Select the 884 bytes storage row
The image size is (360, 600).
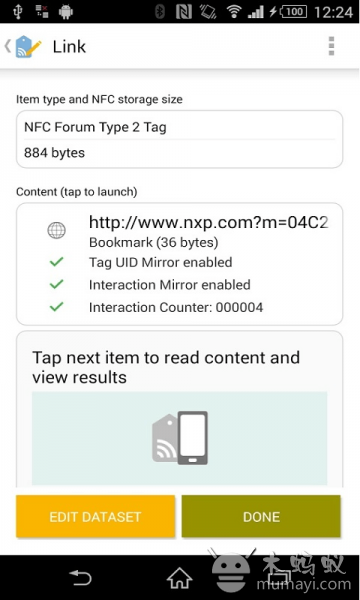click(179, 153)
